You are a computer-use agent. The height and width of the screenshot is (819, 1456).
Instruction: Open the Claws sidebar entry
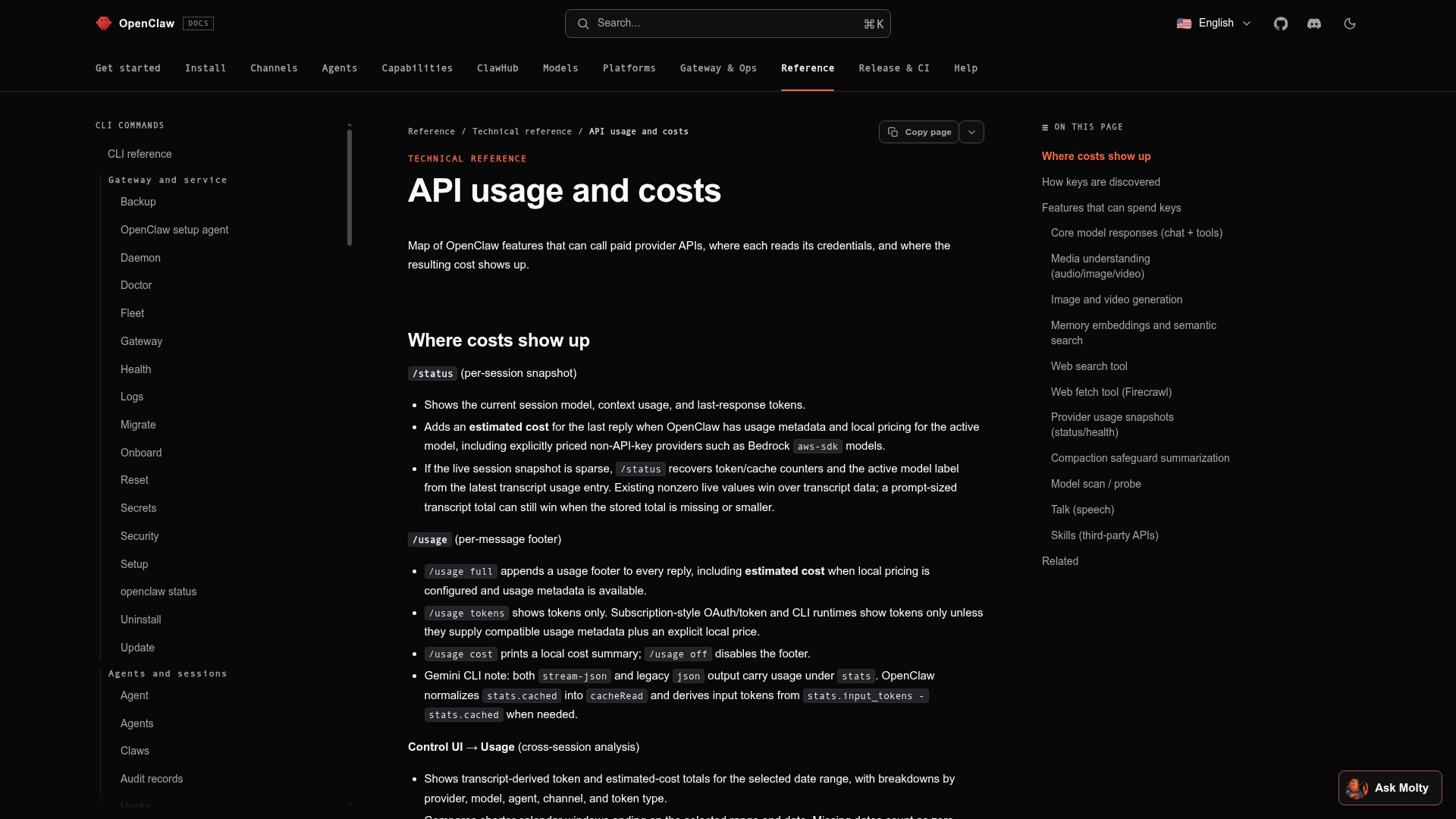point(135,751)
